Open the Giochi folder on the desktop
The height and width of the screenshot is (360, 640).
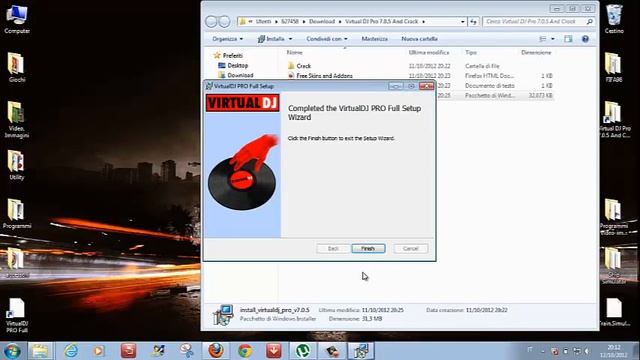point(17,67)
